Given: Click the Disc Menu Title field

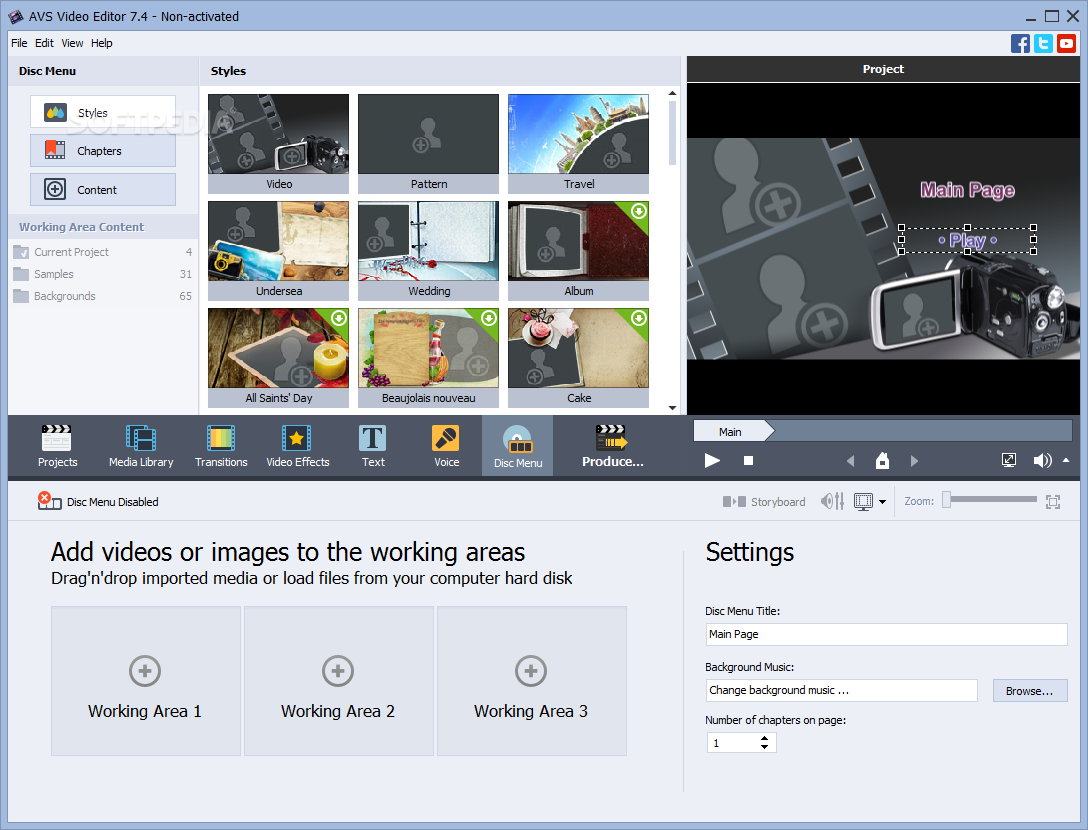Looking at the screenshot, I should 886,634.
